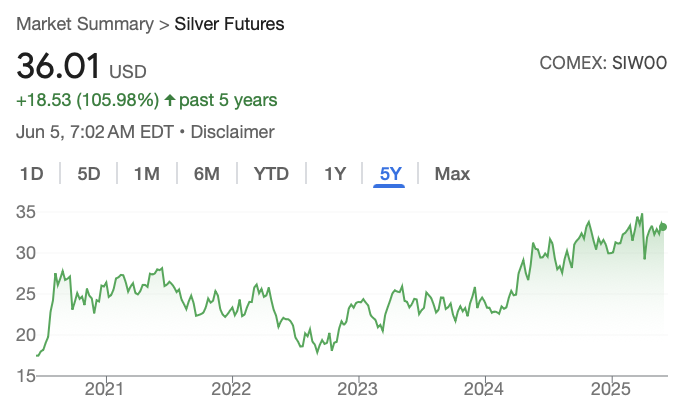Click the chart's end-point dot marker
This screenshot has width=682, height=404.
tap(663, 227)
